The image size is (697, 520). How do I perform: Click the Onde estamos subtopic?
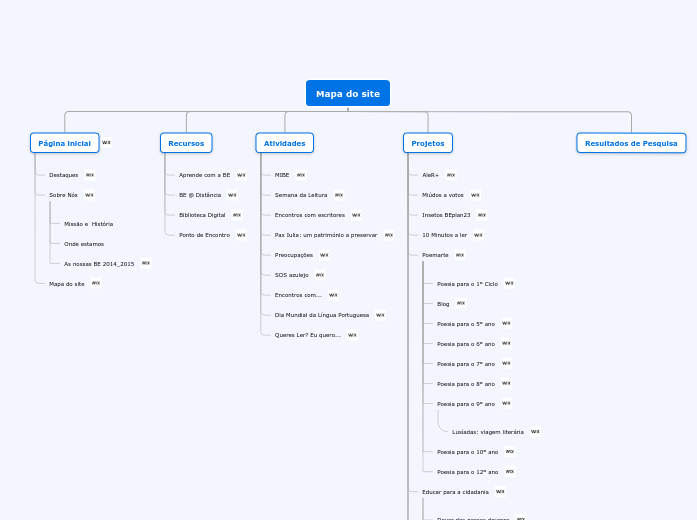click(84, 244)
